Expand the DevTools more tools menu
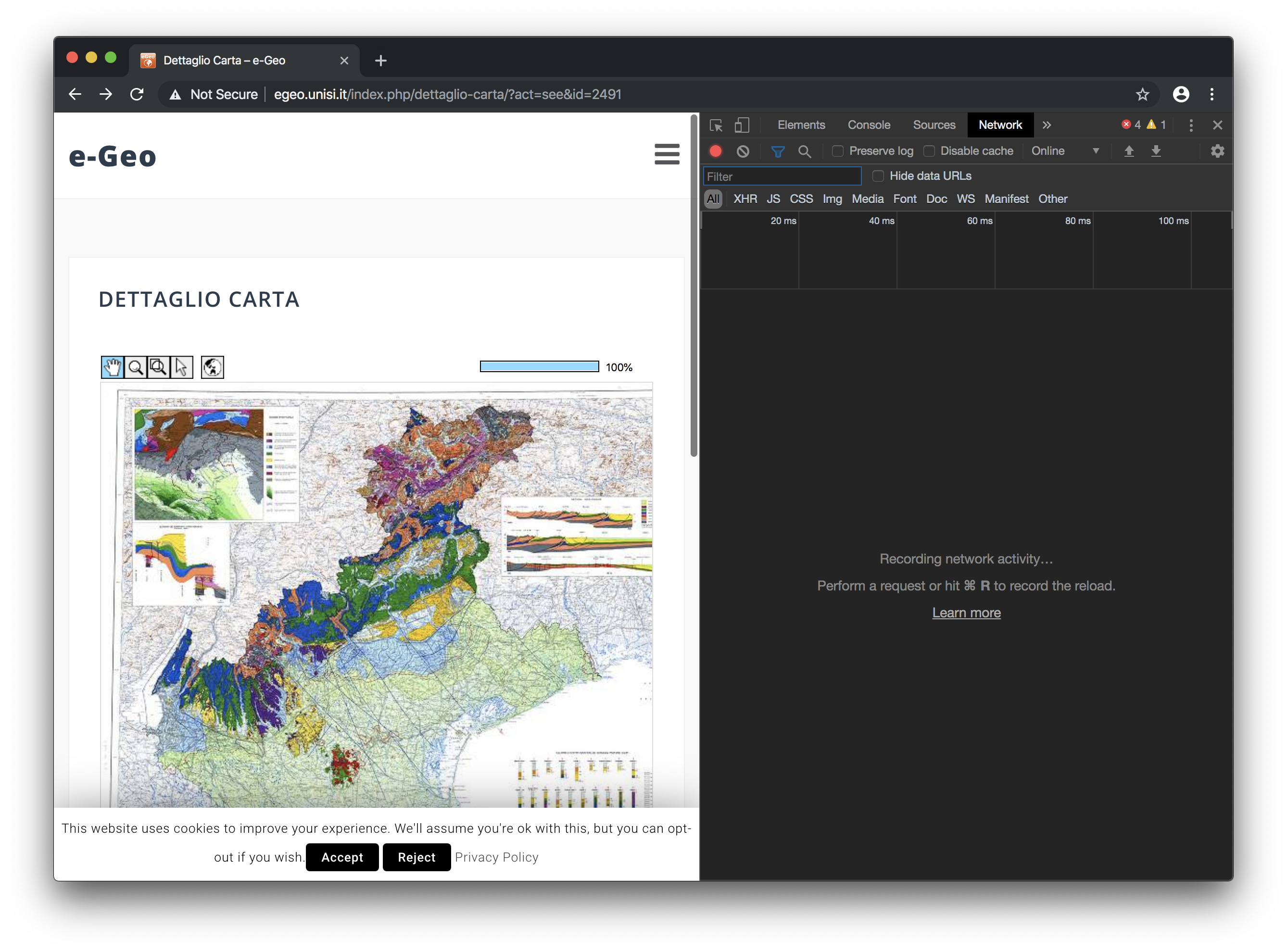Viewport: 1287px width, 952px height. point(1046,124)
